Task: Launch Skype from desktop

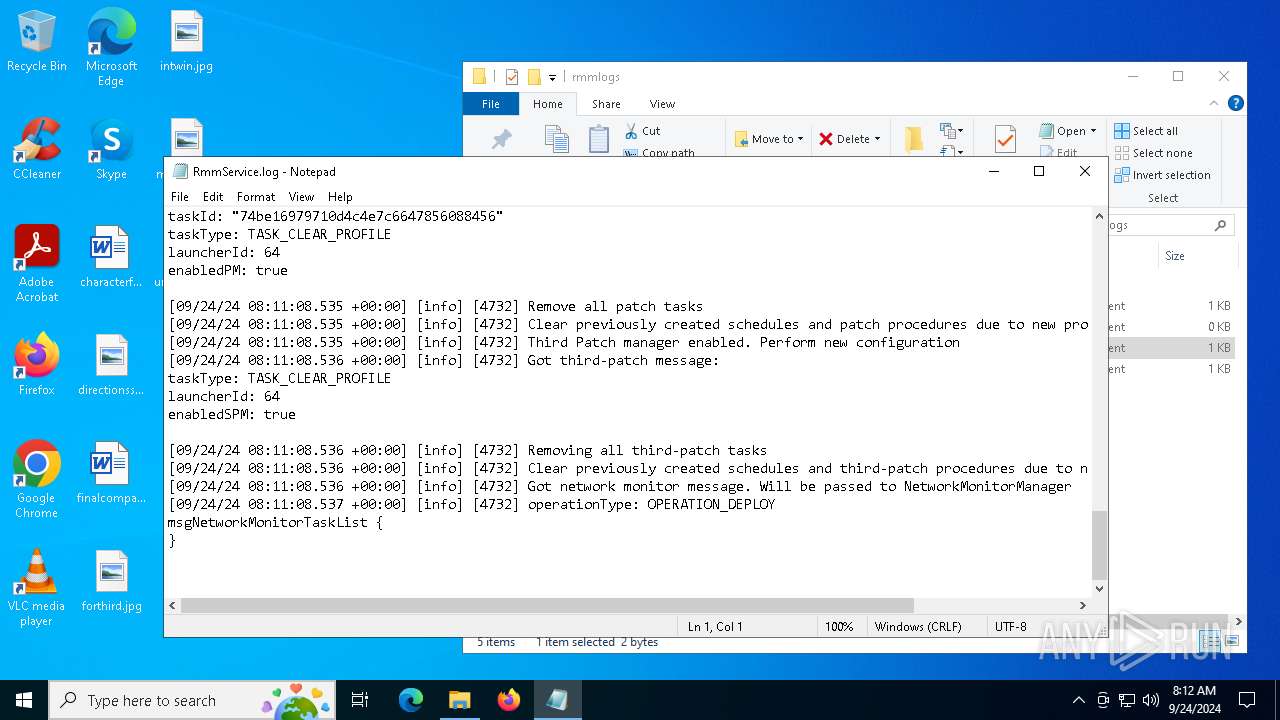Action: [111, 150]
